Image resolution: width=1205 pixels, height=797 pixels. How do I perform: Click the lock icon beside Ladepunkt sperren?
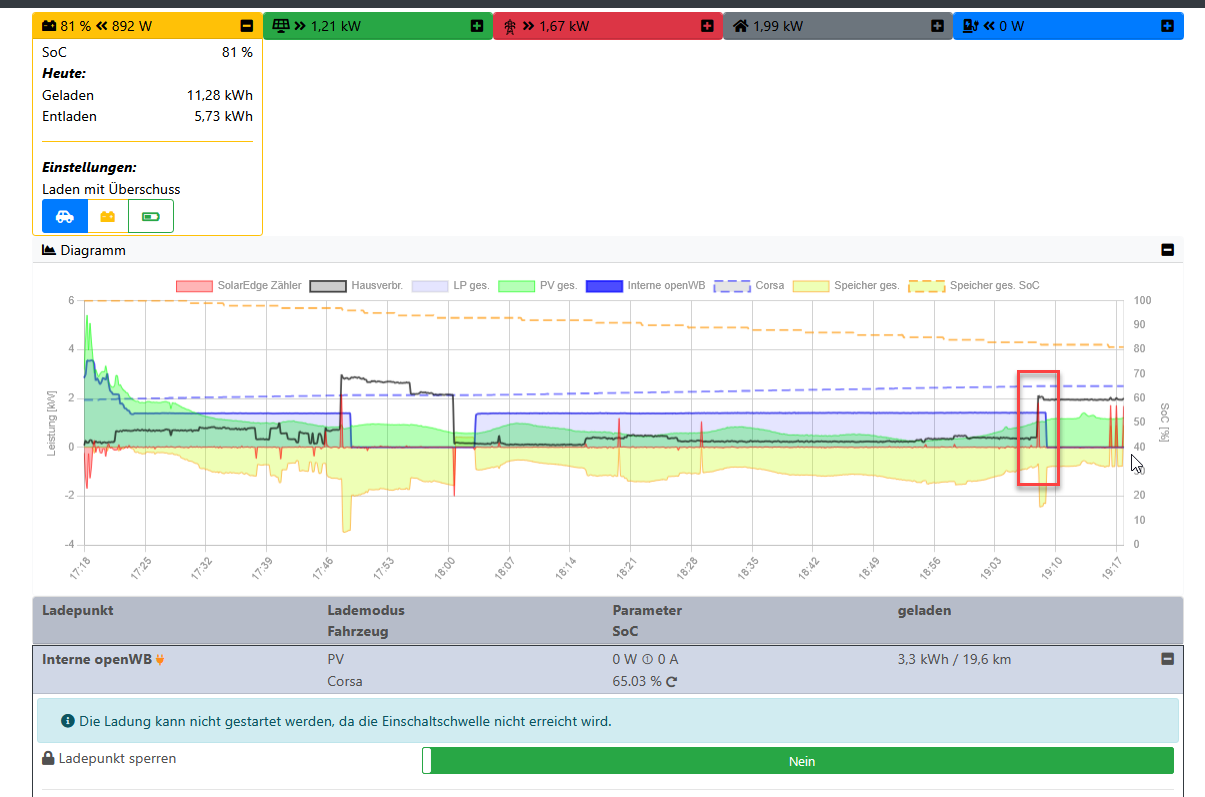pos(48,759)
